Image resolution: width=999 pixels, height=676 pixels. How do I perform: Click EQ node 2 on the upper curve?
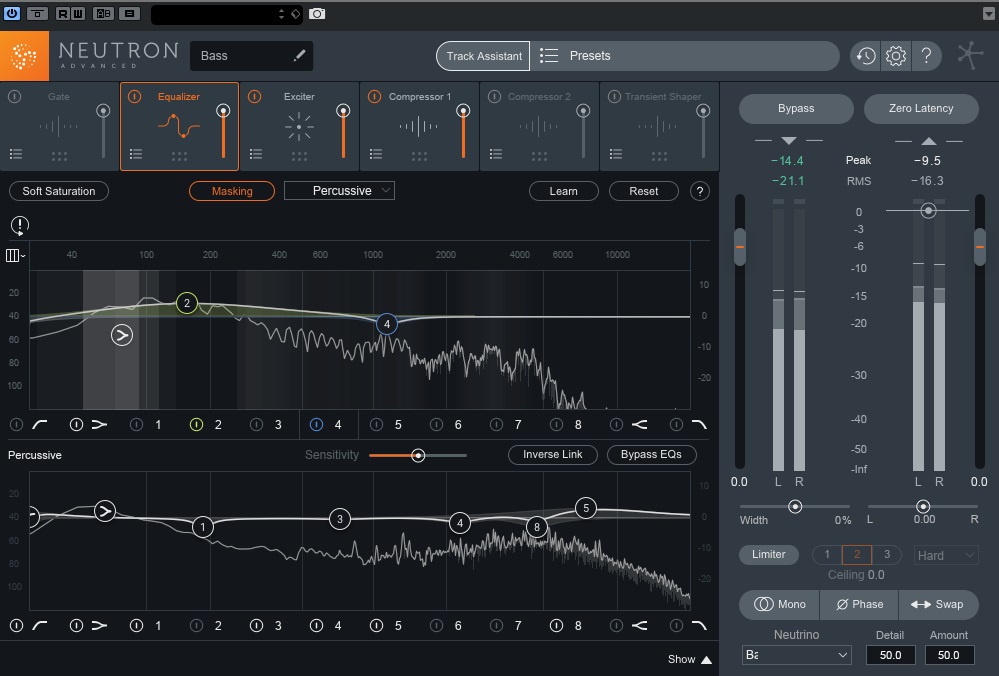pos(187,303)
